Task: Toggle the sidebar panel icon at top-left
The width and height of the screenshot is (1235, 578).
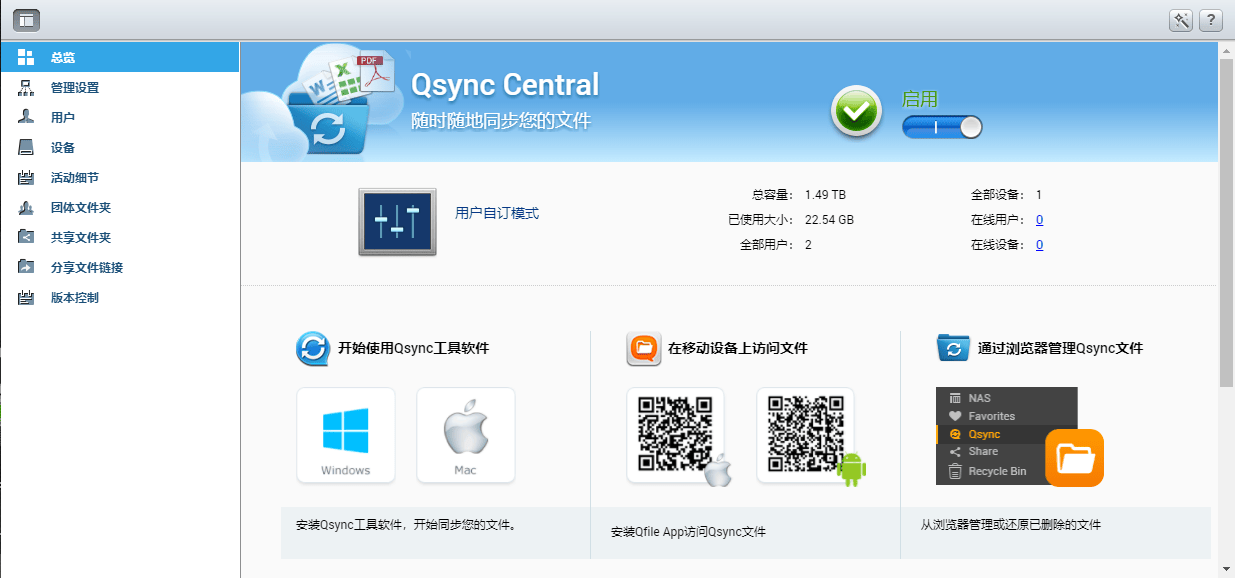Action: tap(26, 19)
